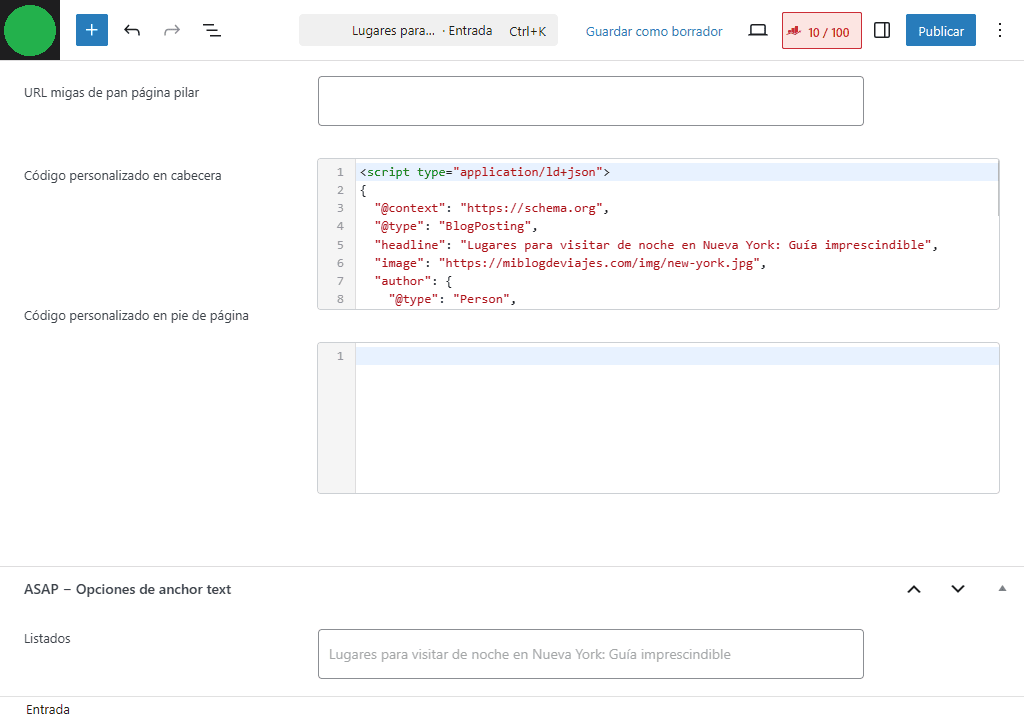Move ASAP anchor text panel up
This screenshot has height=721, width=1024.
click(x=913, y=589)
